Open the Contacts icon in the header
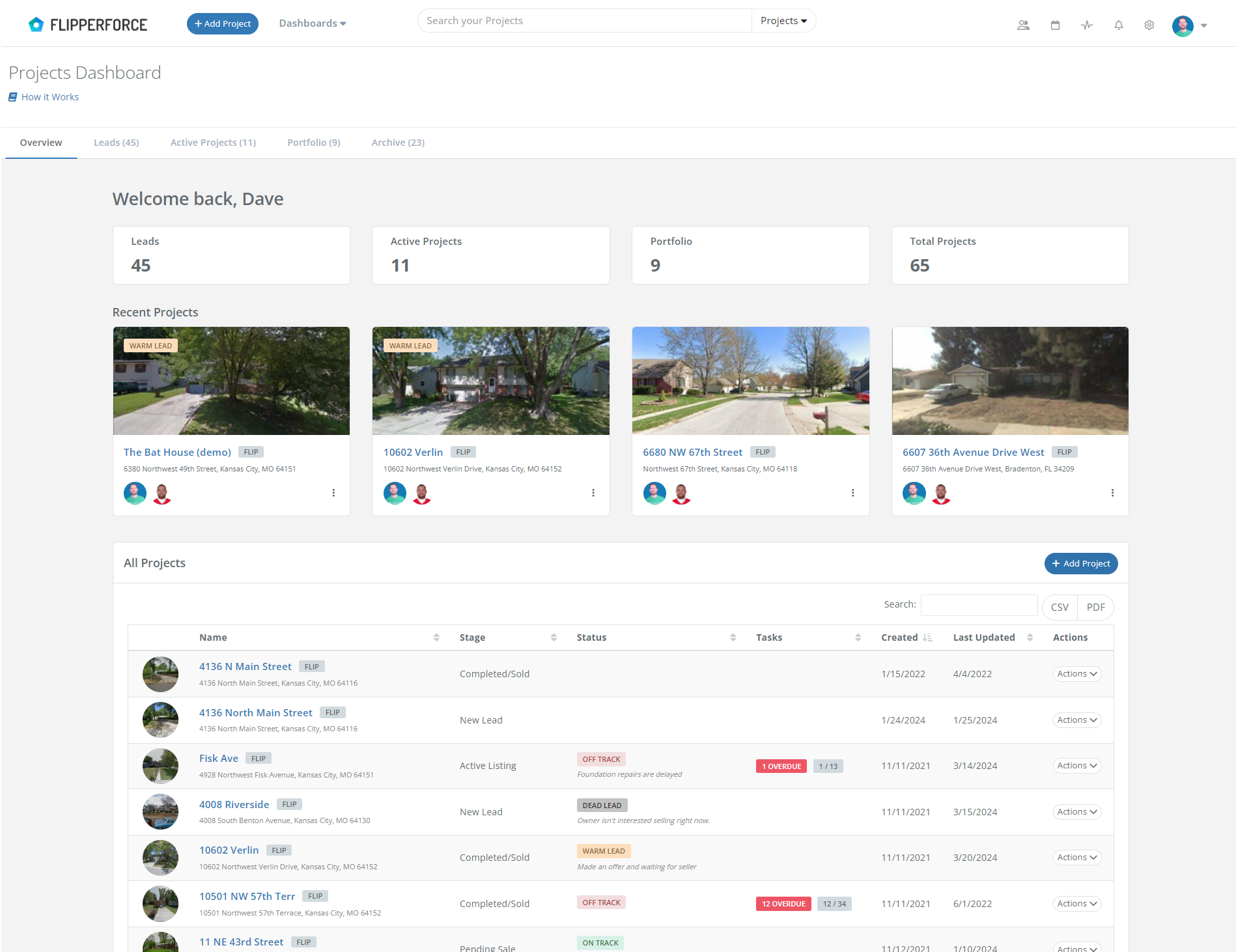The width and height of the screenshot is (1236, 952). tap(1022, 25)
